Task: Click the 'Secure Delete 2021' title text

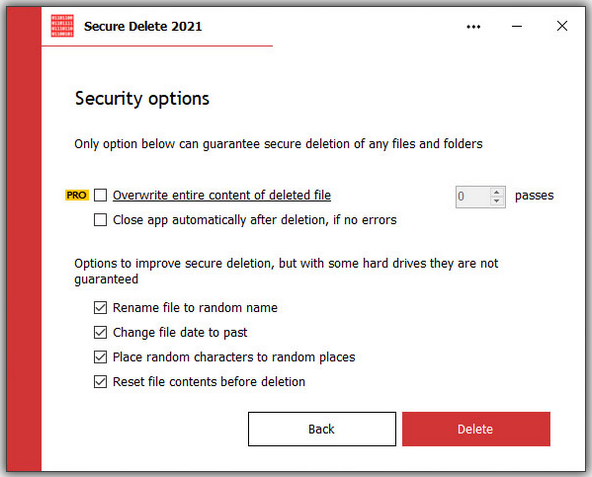Action: [x=143, y=26]
